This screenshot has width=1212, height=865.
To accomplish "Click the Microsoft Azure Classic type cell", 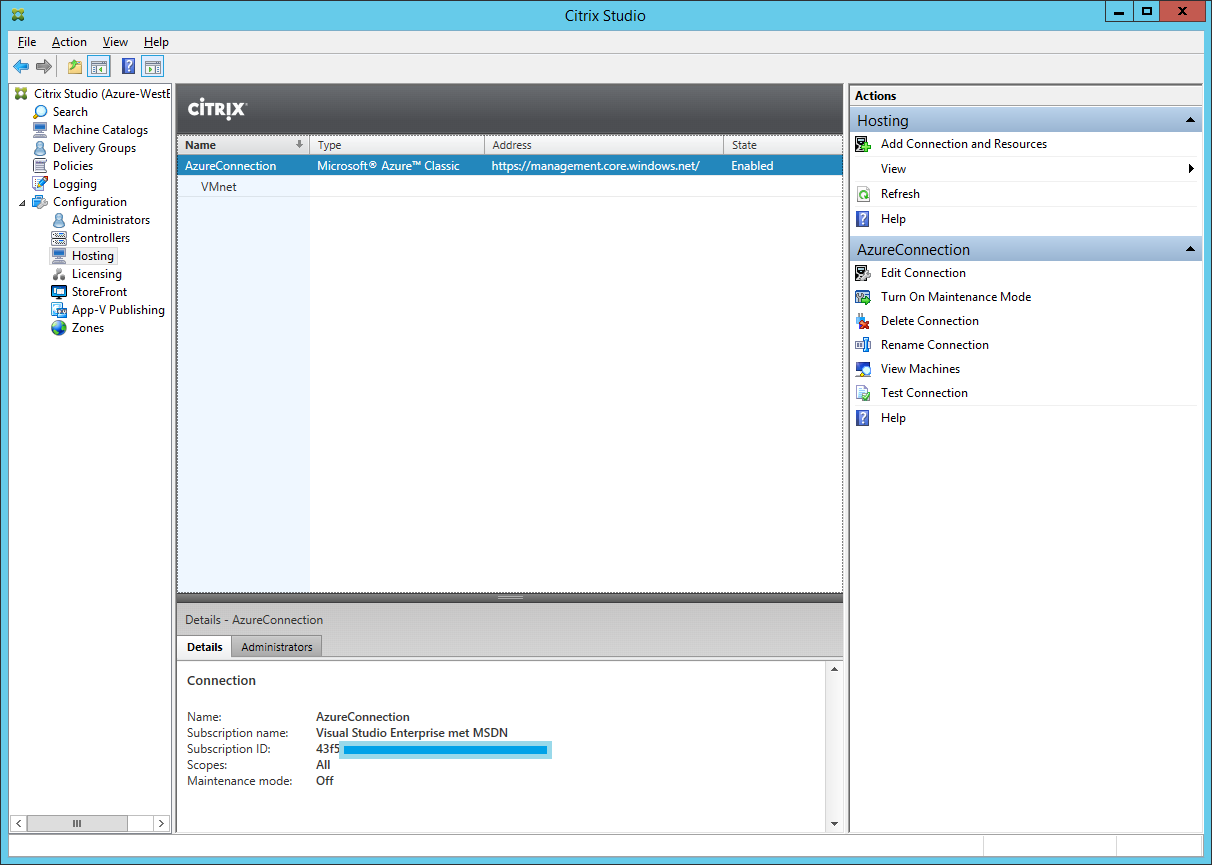I will (x=388, y=166).
